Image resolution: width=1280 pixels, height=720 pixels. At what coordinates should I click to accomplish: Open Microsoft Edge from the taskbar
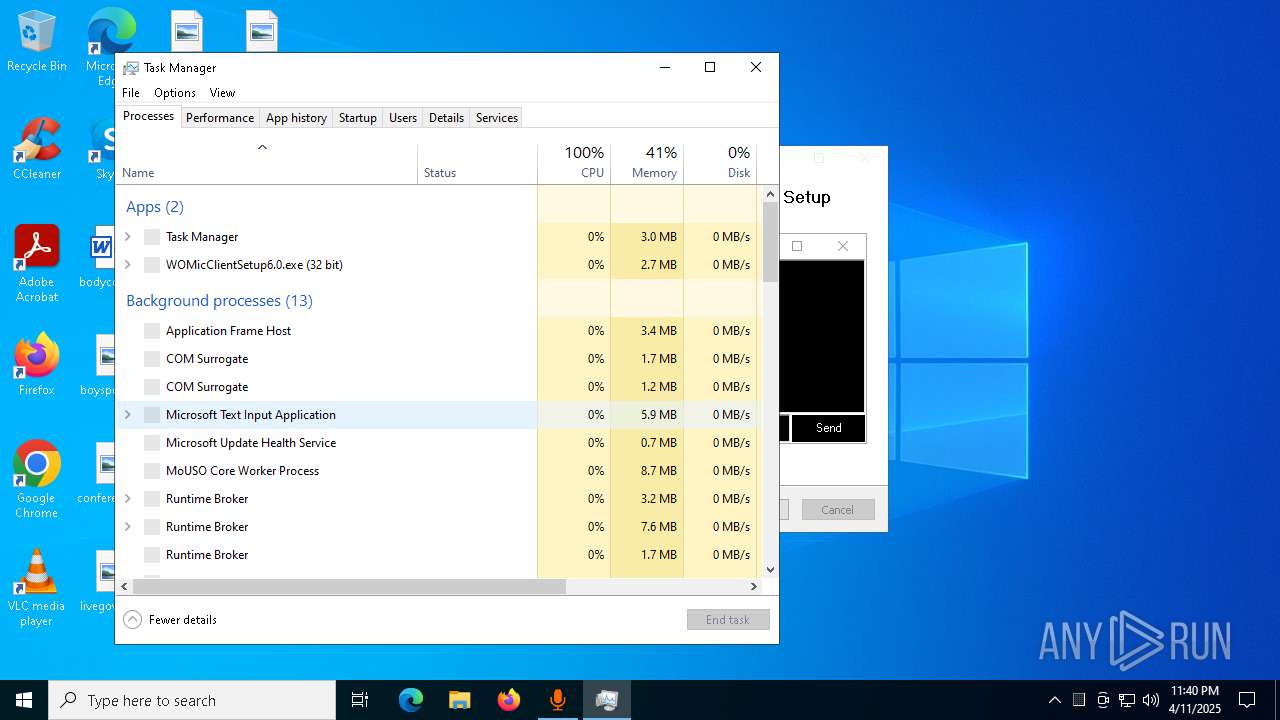(x=411, y=700)
